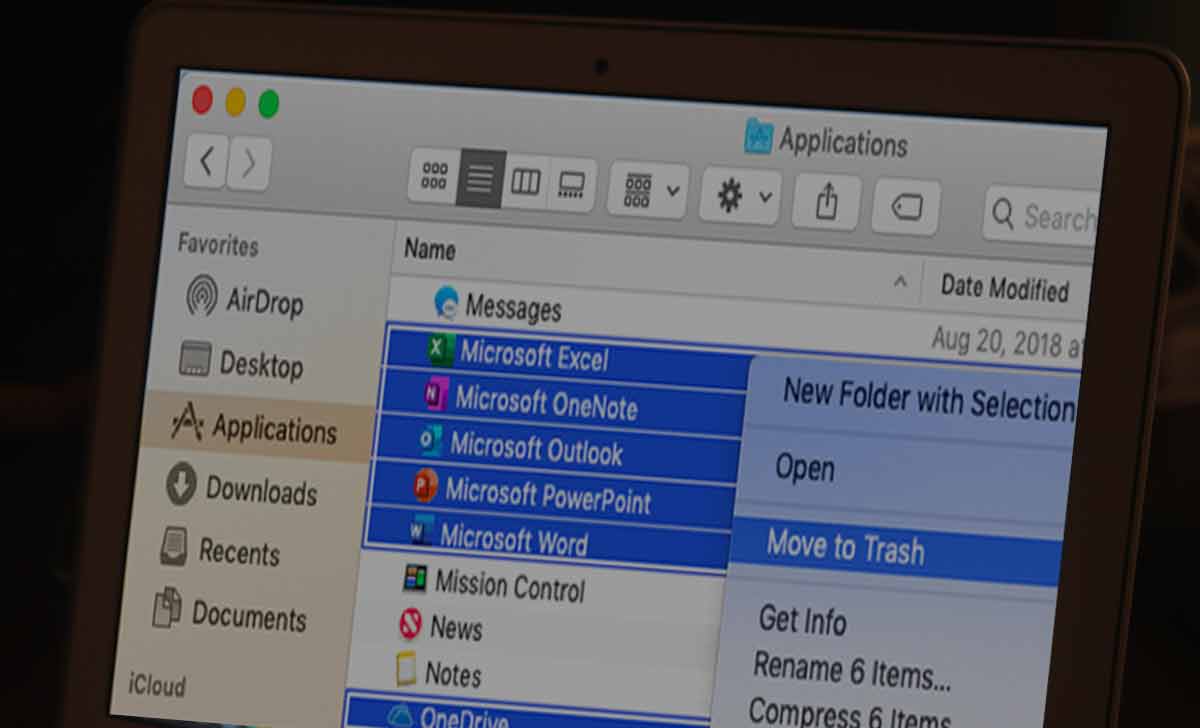The width and height of the screenshot is (1200, 728).
Task: Click the OneNote app icon
Action: coord(435,396)
